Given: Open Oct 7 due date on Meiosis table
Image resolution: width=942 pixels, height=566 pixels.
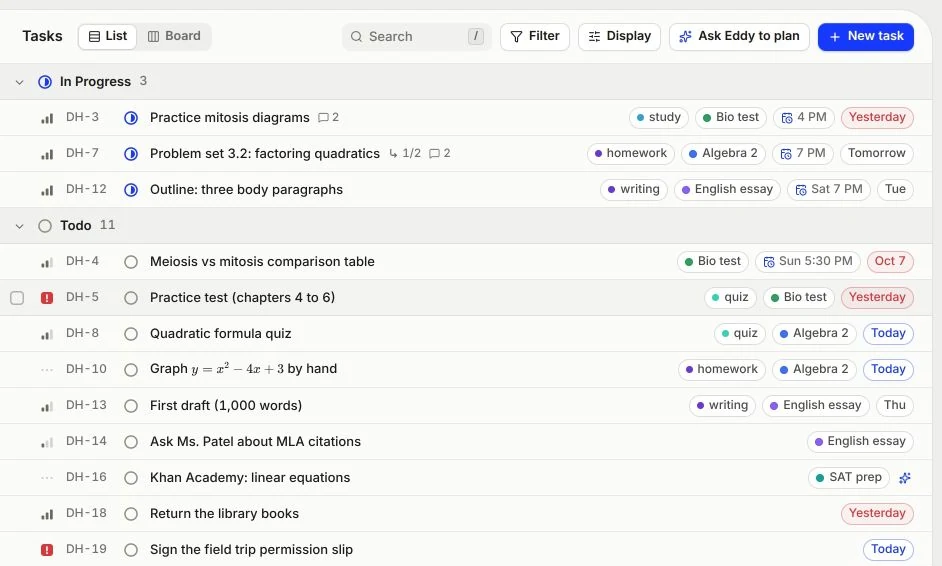Looking at the screenshot, I should coord(890,261).
